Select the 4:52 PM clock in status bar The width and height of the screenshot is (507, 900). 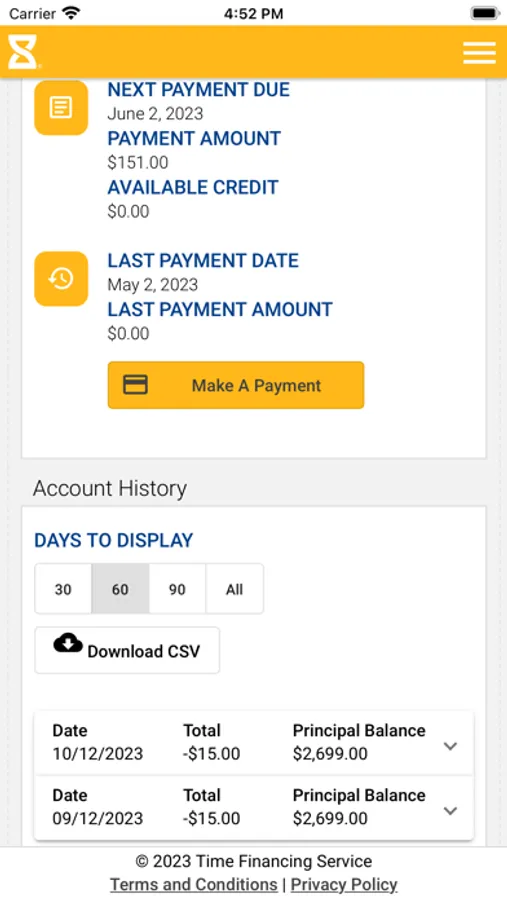pyautogui.click(x=253, y=13)
